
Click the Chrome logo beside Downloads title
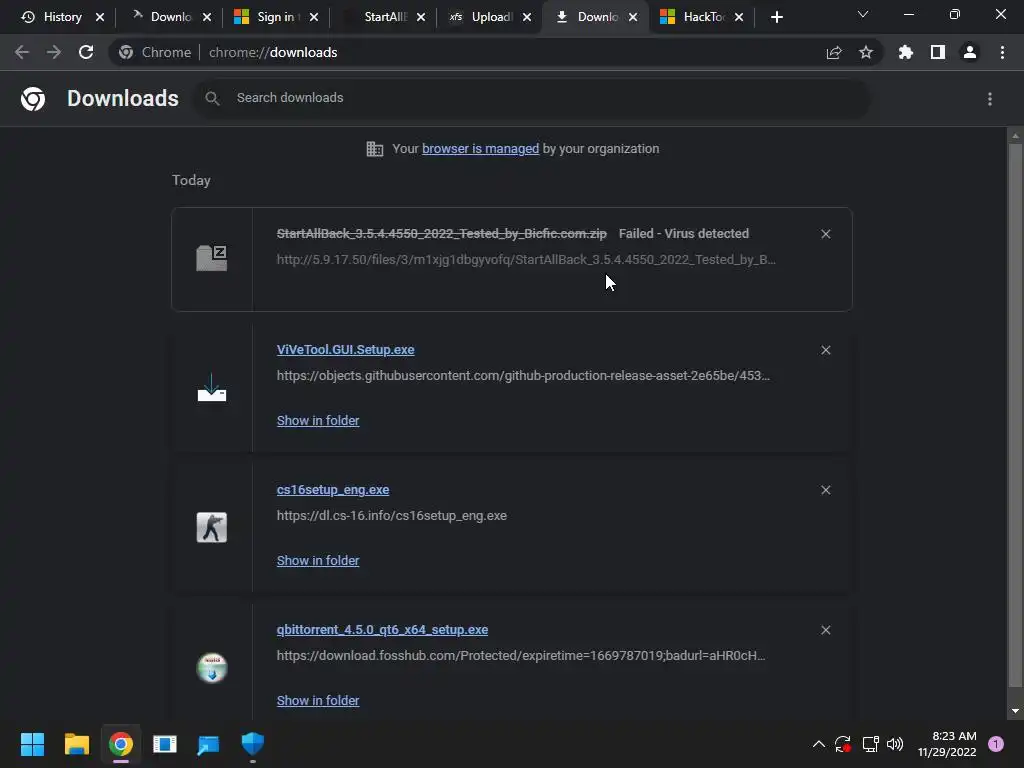tap(33, 99)
